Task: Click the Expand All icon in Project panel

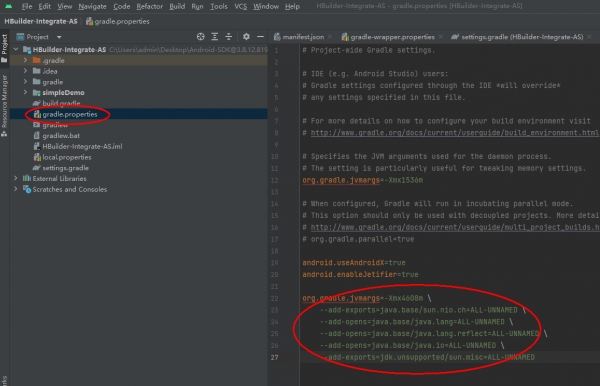Action: point(215,37)
